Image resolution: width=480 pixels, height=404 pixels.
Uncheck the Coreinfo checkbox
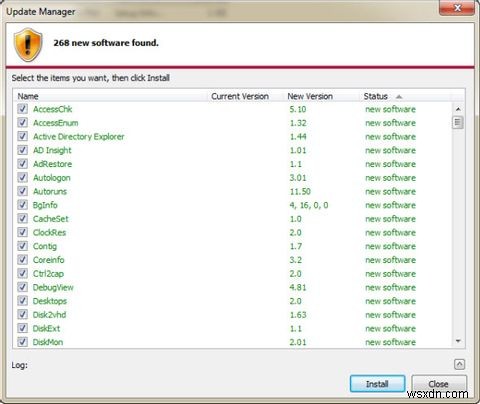(22, 260)
